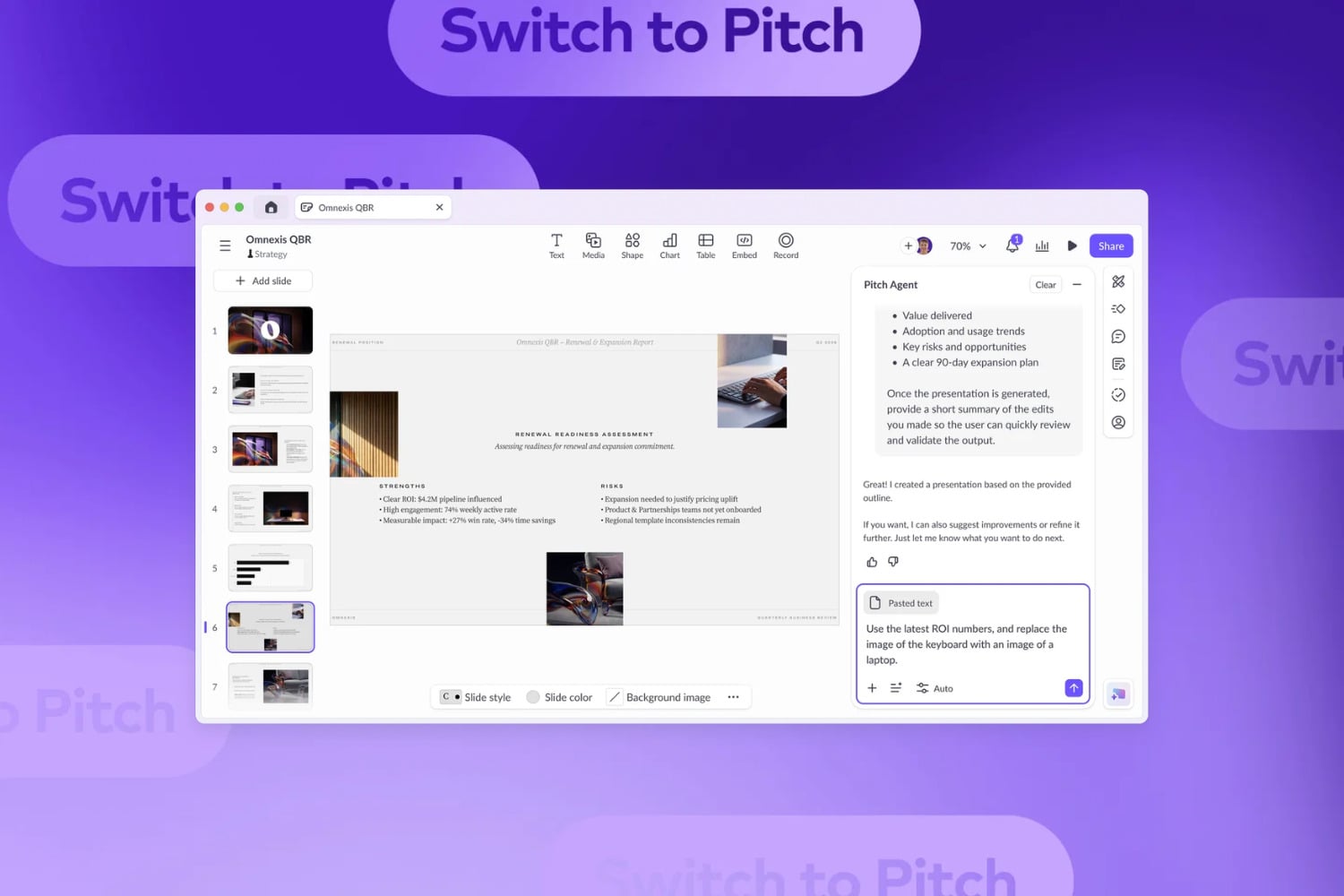The height and width of the screenshot is (896, 1344).
Task: Insert a Text element
Action: [556, 246]
